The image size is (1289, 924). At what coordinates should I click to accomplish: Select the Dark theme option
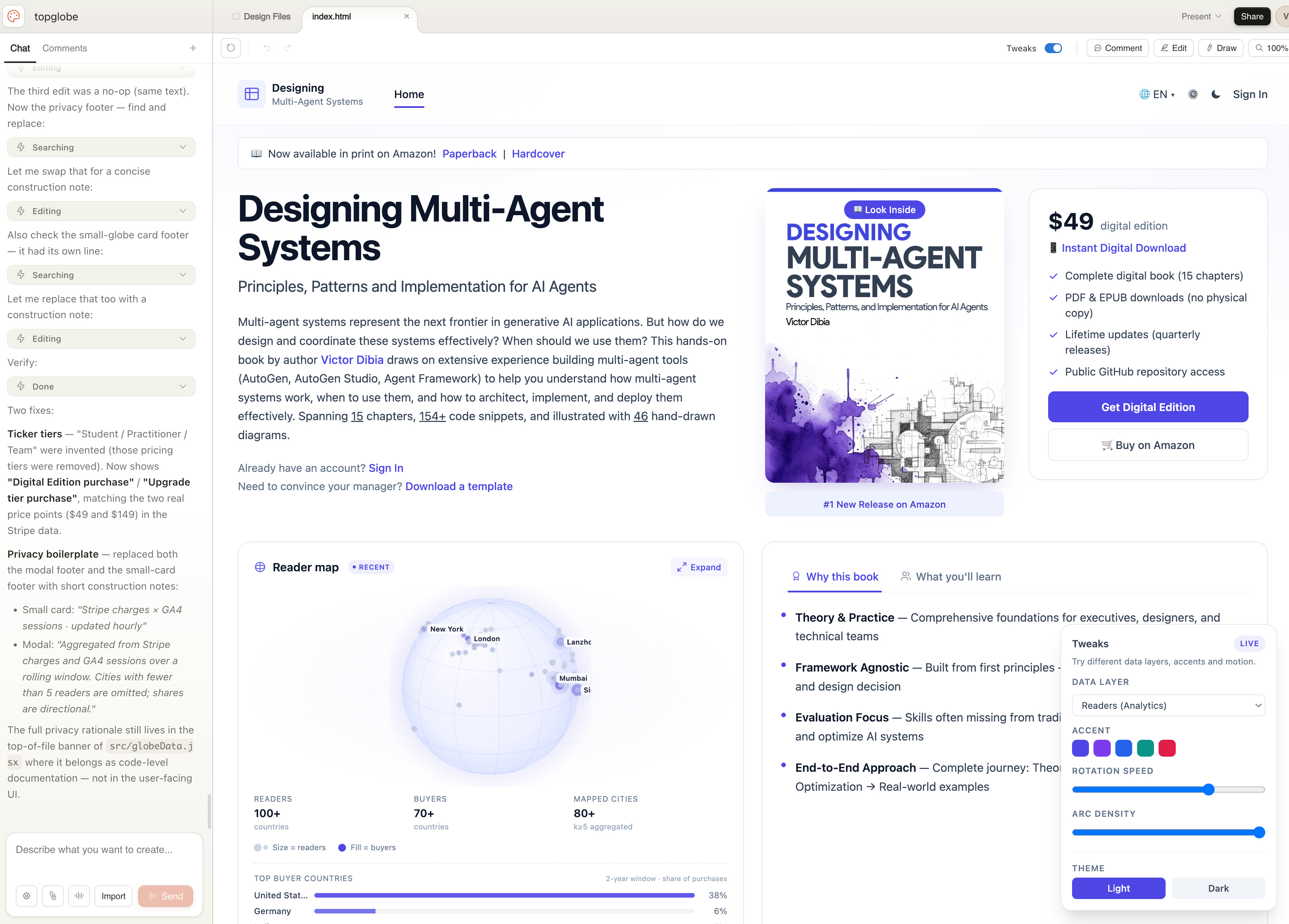coord(1218,888)
